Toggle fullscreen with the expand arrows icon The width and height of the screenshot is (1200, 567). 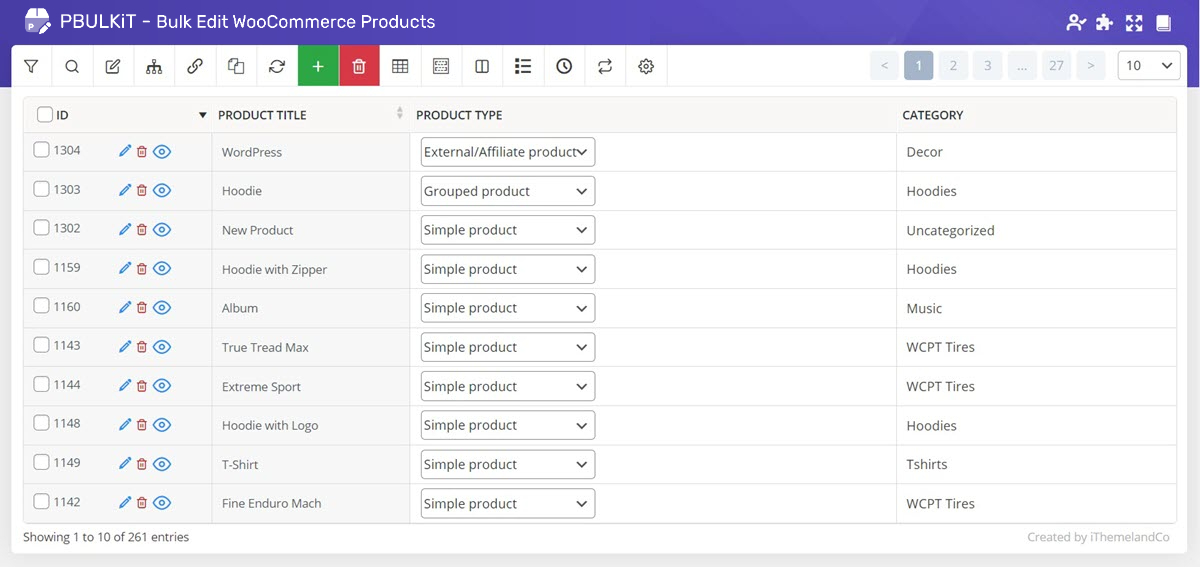(x=1134, y=22)
